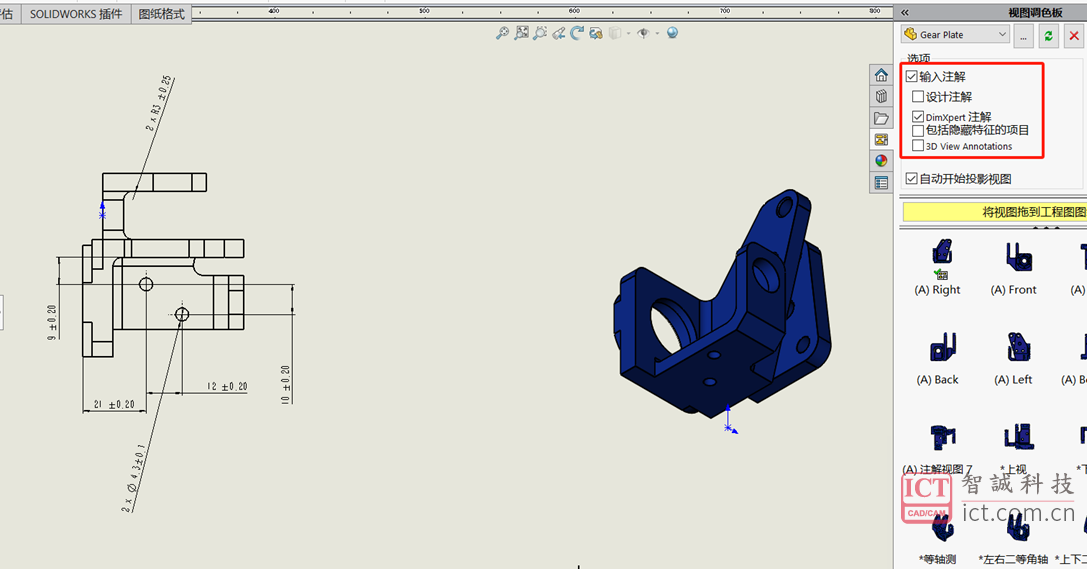Click the Hide/Show Items eye icon
The height and width of the screenshot is (569, 1087).
[x=643, y=33]
